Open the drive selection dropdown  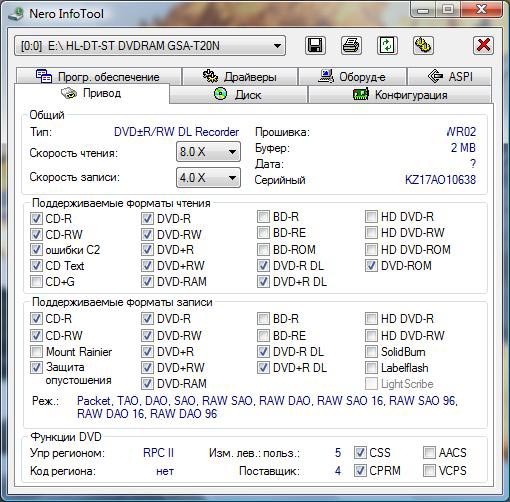[150, 46]
